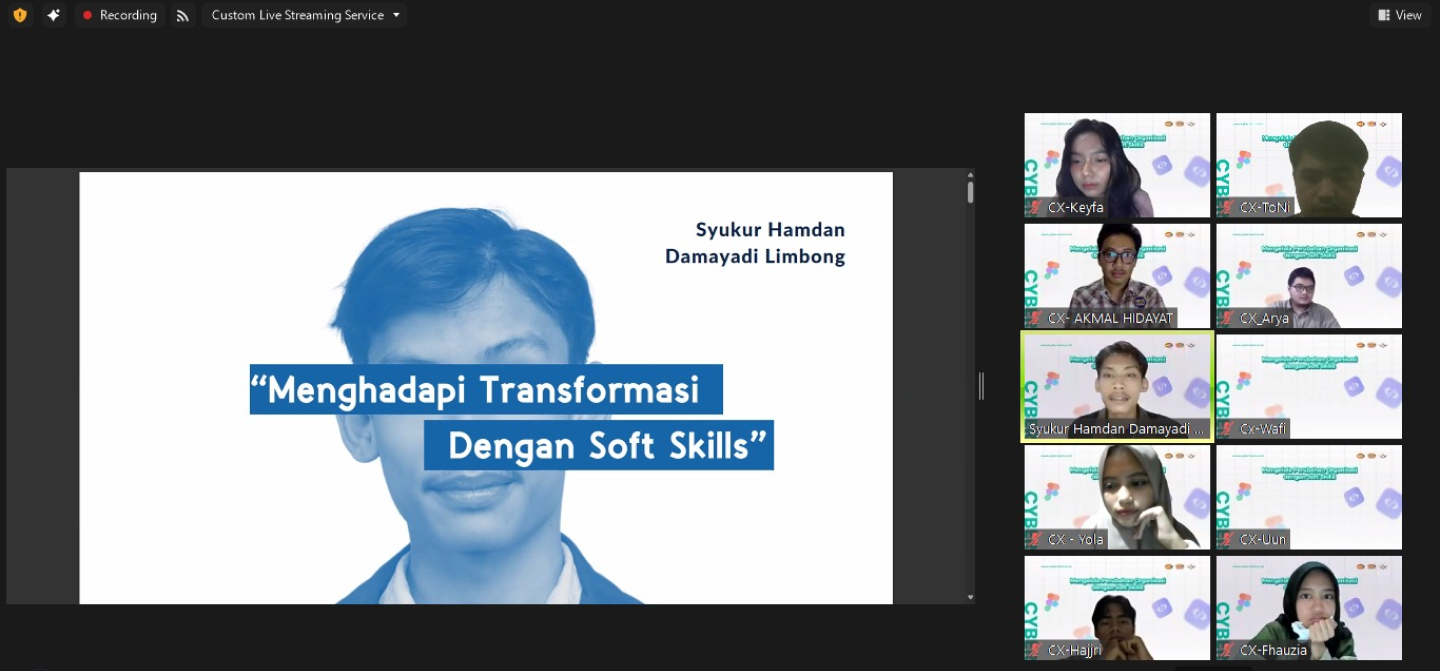The image size is (1440, 671).
Task: Click CX_Arya's muted microphone icon
Action: click(x=1229, y=318)
